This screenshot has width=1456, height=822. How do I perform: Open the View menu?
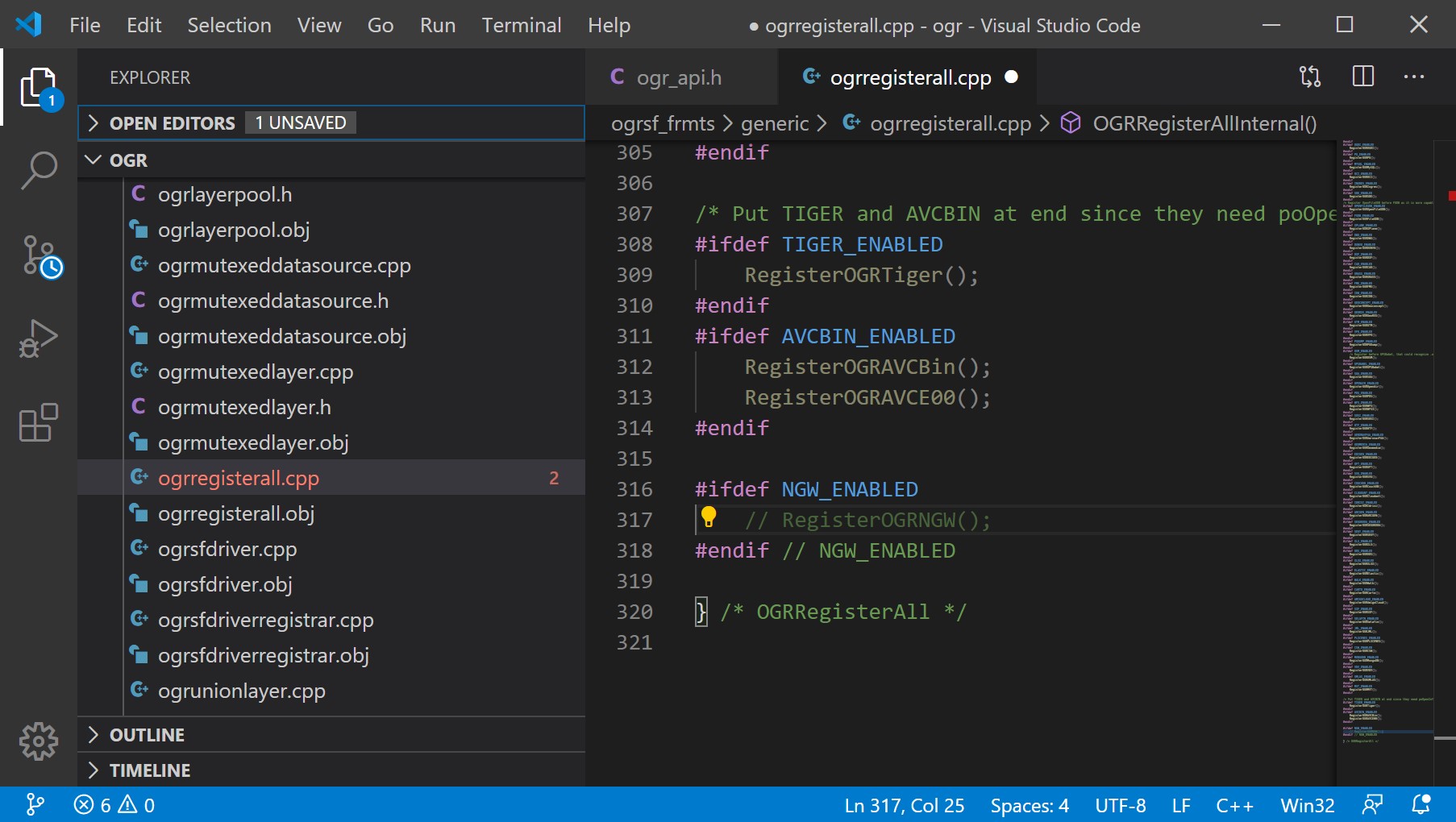(319, 25)
